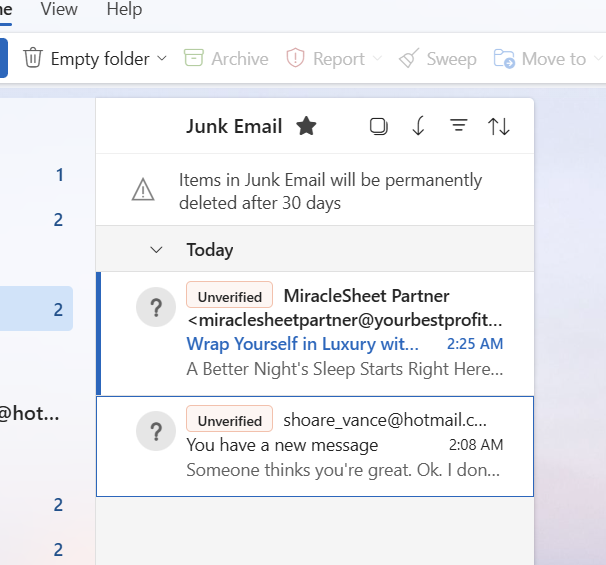Click the Move to folder icon
The width and height of the screenshot is (606, 565).
504,58
